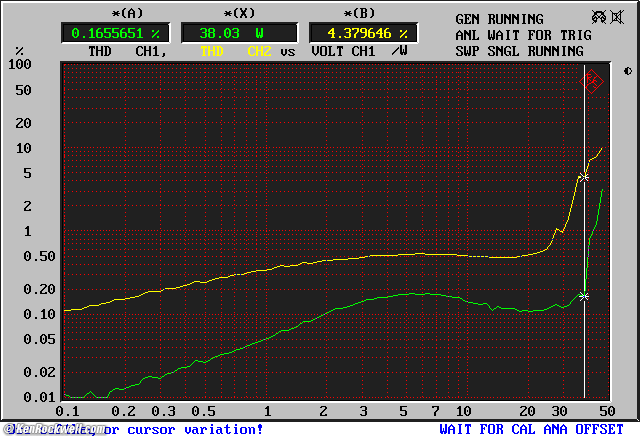Select the *(A) cursor label

click(128, 13)
